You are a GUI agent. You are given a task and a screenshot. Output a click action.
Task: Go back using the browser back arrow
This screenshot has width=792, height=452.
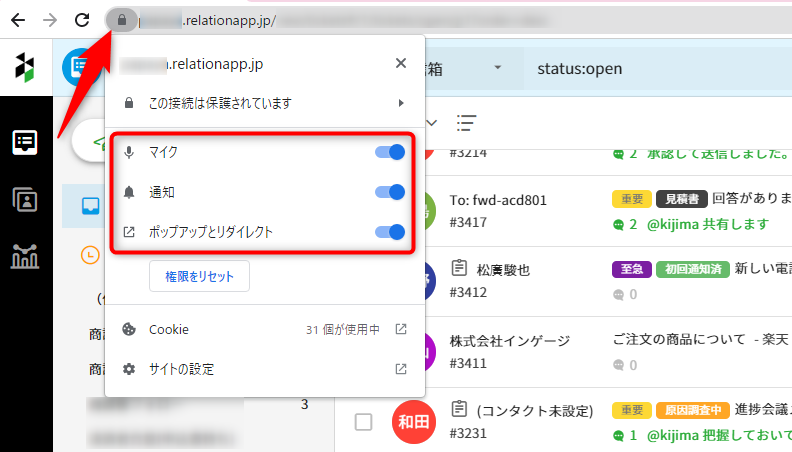[18, 20]
